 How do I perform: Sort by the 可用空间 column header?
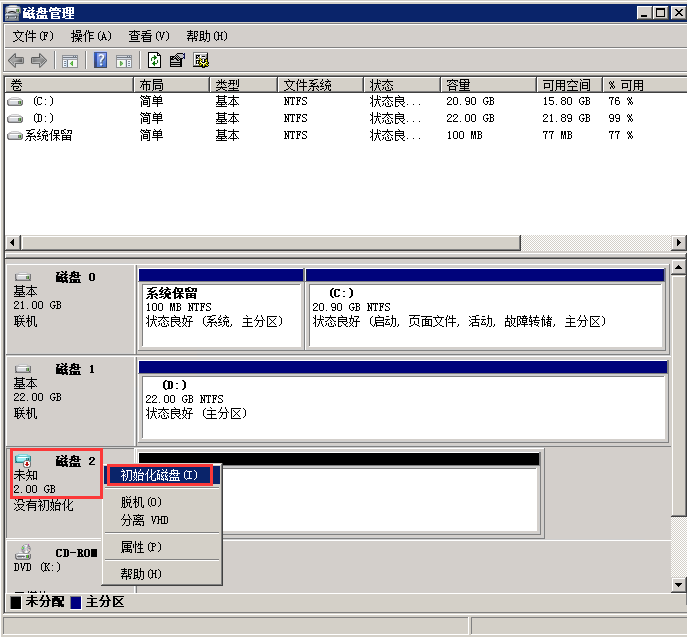[x=570, y=85]
